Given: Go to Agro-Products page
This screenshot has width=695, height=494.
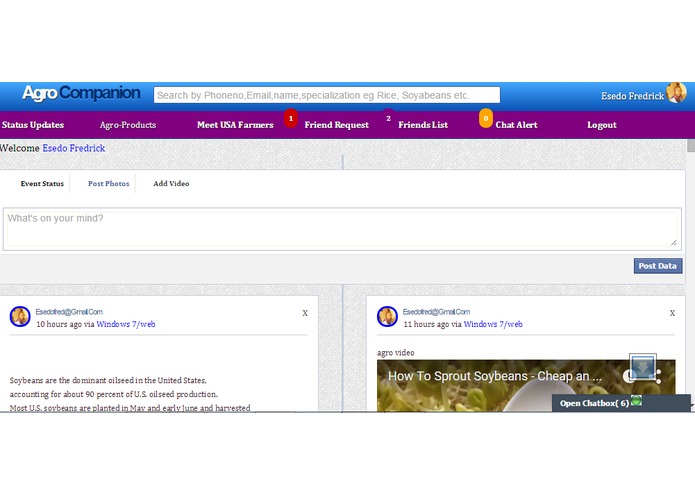Looking at the screenshot, I should point(128,125).
